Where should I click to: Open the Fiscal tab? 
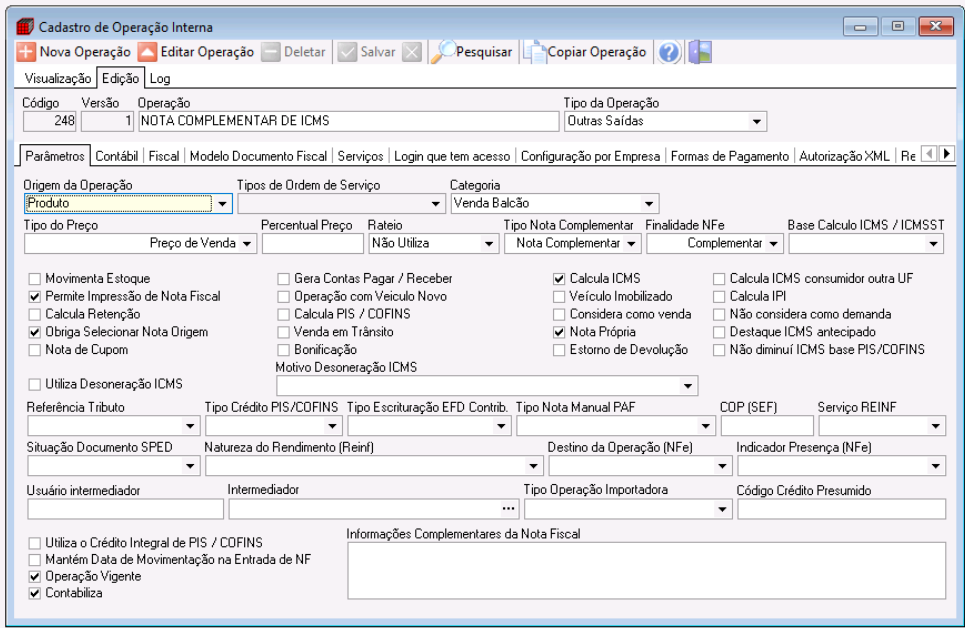pos(164,156)
